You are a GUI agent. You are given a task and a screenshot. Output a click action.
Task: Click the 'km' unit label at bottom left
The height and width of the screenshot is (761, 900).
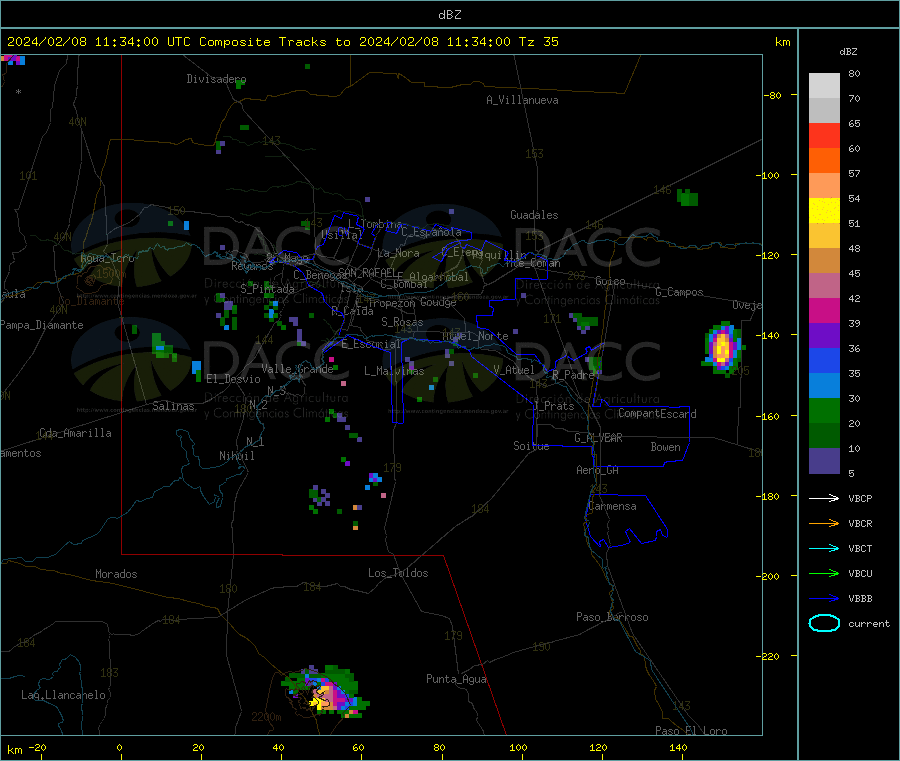pyautogui.click(x=14, y=750)
